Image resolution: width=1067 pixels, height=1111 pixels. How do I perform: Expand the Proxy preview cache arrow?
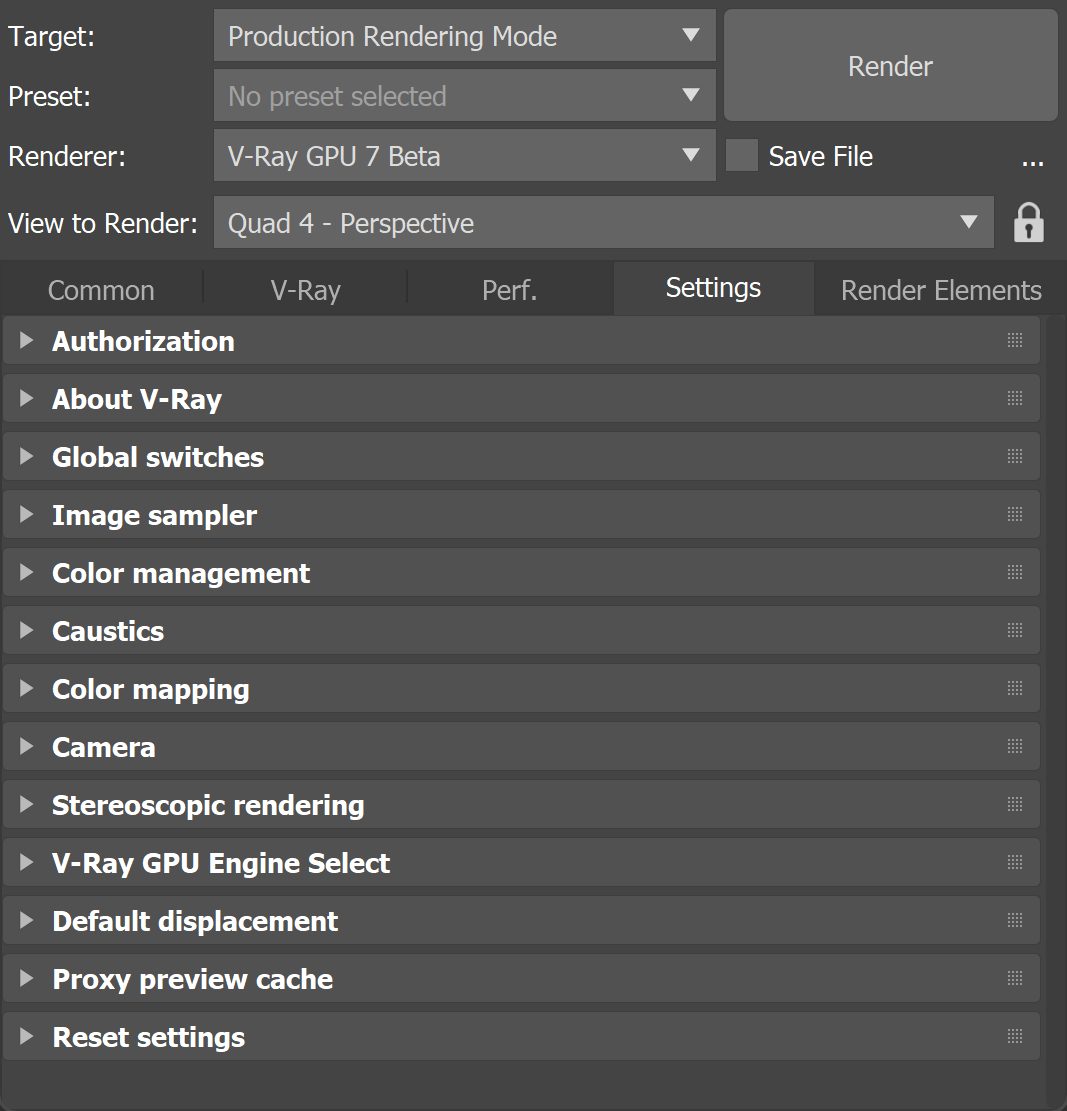pyautogui.click(x=26, y=979)
